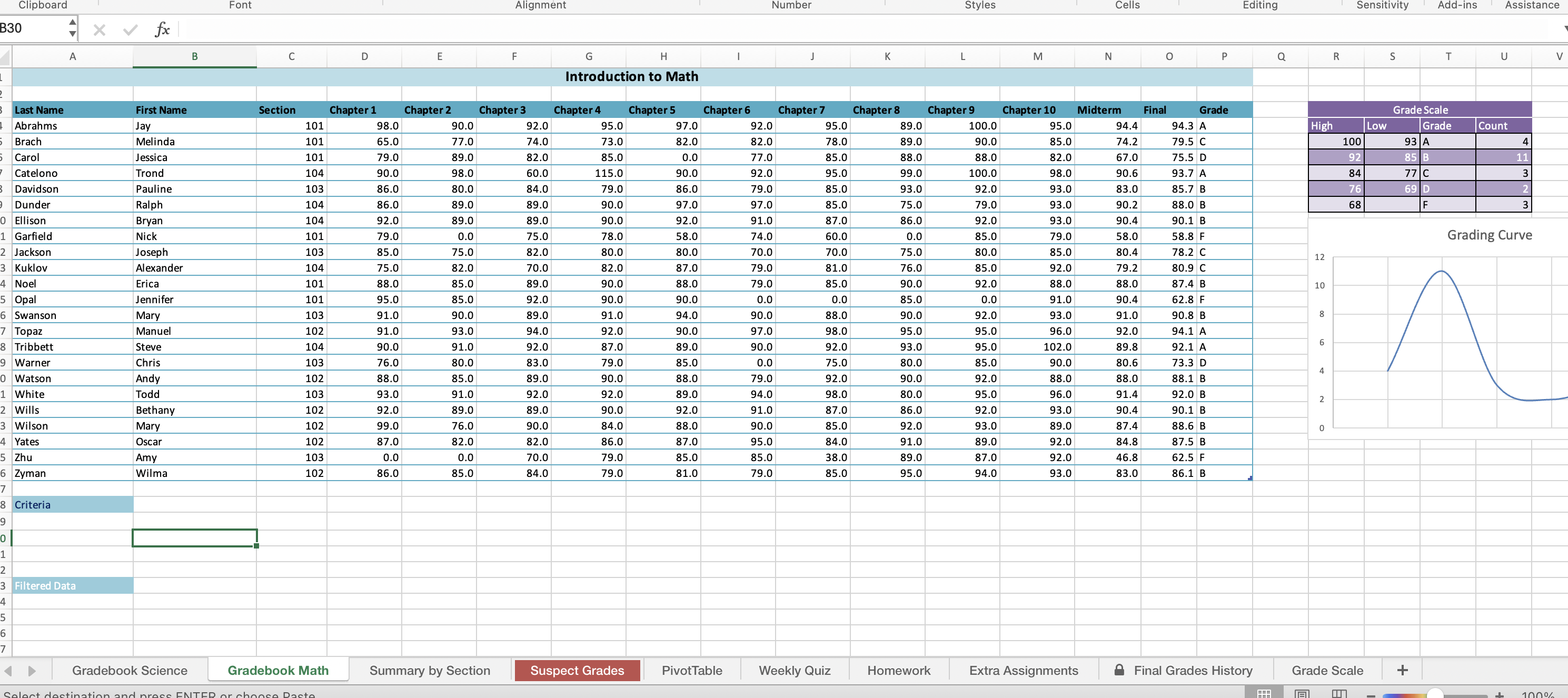Click the zoom slider handle

coord(1435,693)
